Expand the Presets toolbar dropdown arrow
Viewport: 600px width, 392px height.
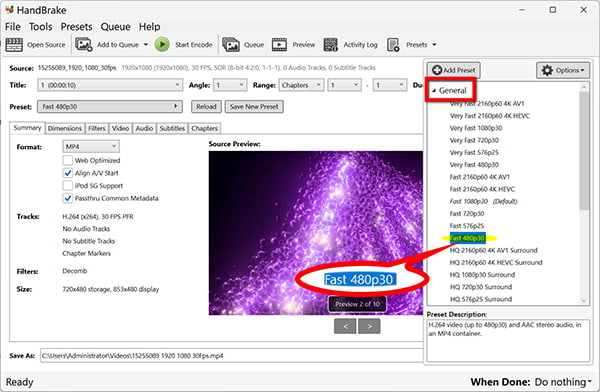tap(434, 45)
